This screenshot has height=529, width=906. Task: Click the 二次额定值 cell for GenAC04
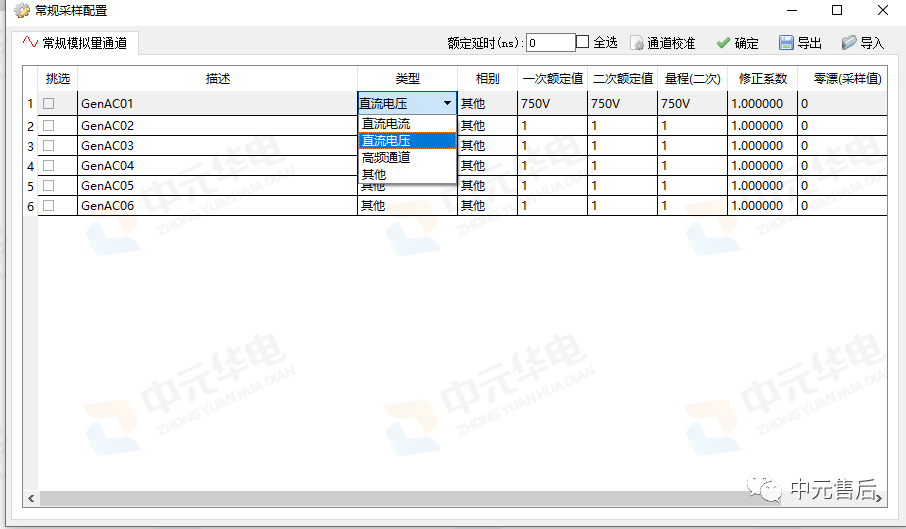click(622, 166)
